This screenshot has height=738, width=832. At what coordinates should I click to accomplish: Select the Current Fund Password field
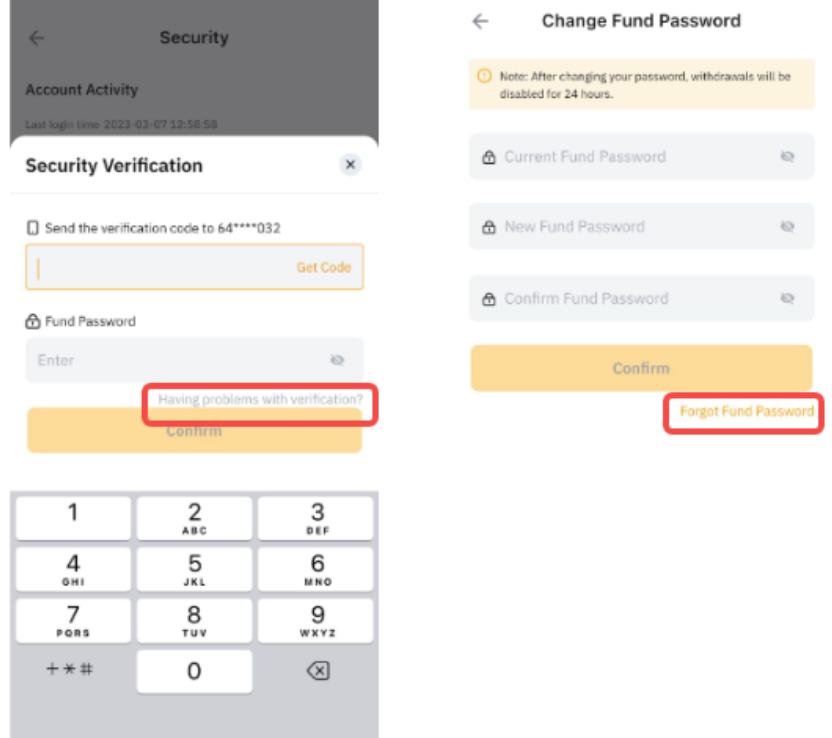(x=620, y=157)
